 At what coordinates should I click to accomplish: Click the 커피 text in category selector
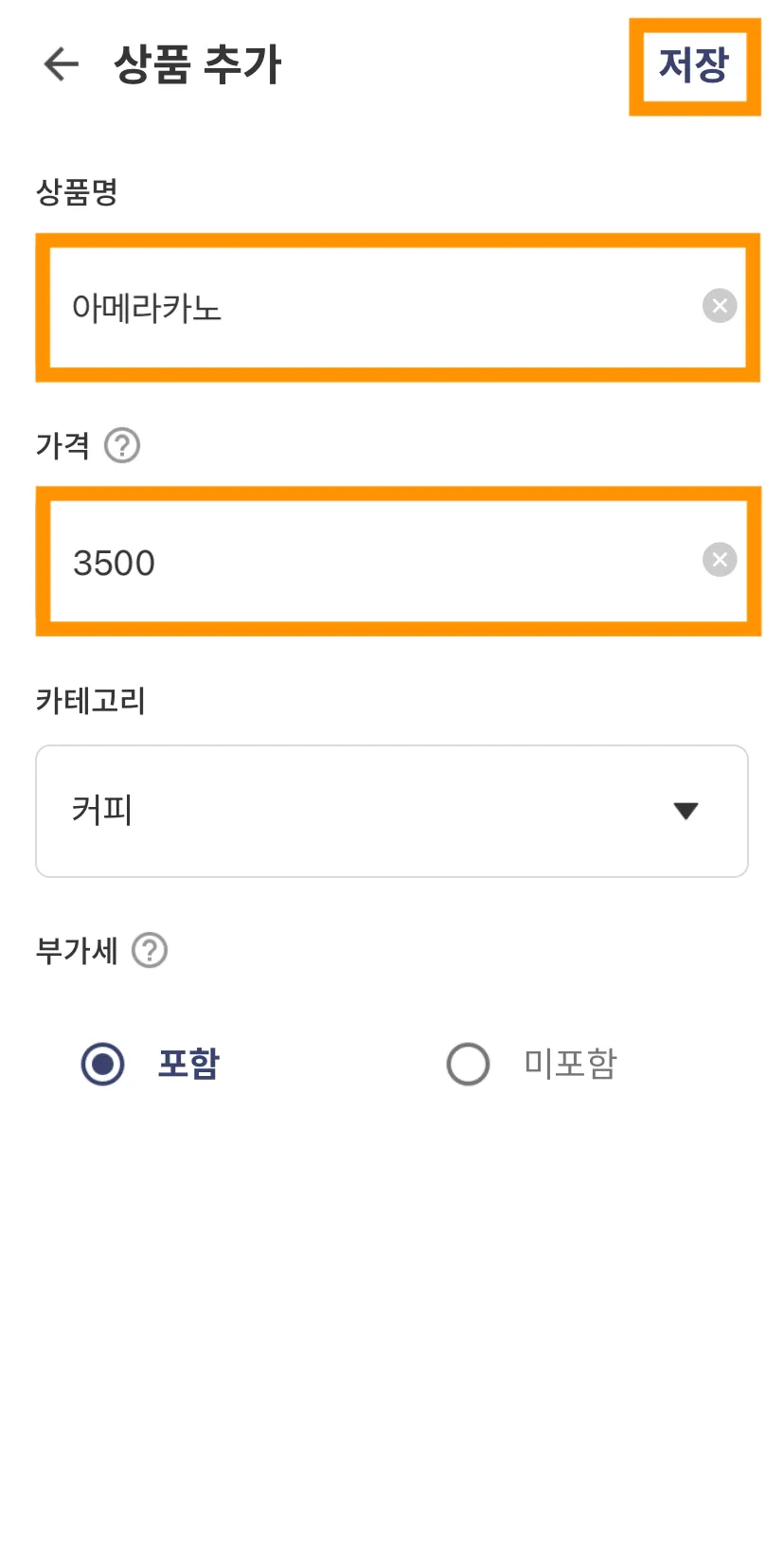coord(102,811)
